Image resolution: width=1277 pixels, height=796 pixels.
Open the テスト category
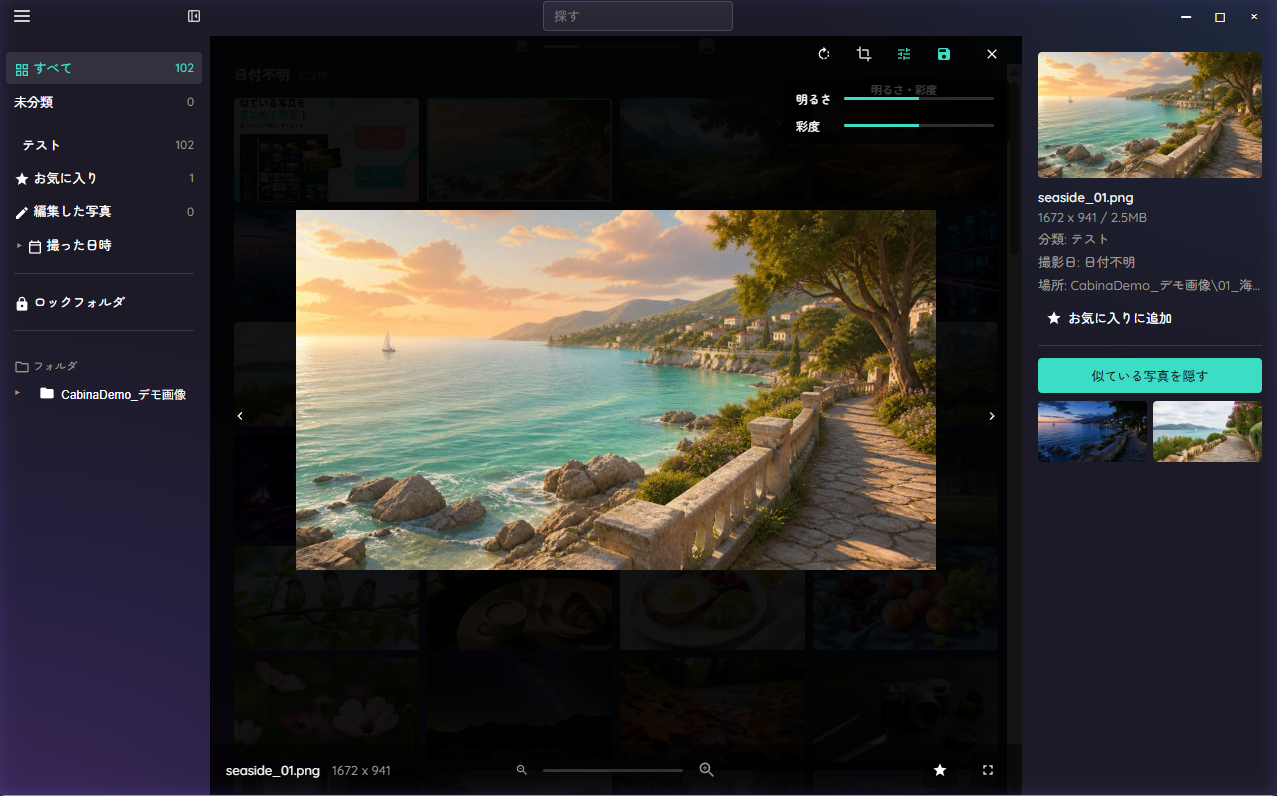(104, 145)
